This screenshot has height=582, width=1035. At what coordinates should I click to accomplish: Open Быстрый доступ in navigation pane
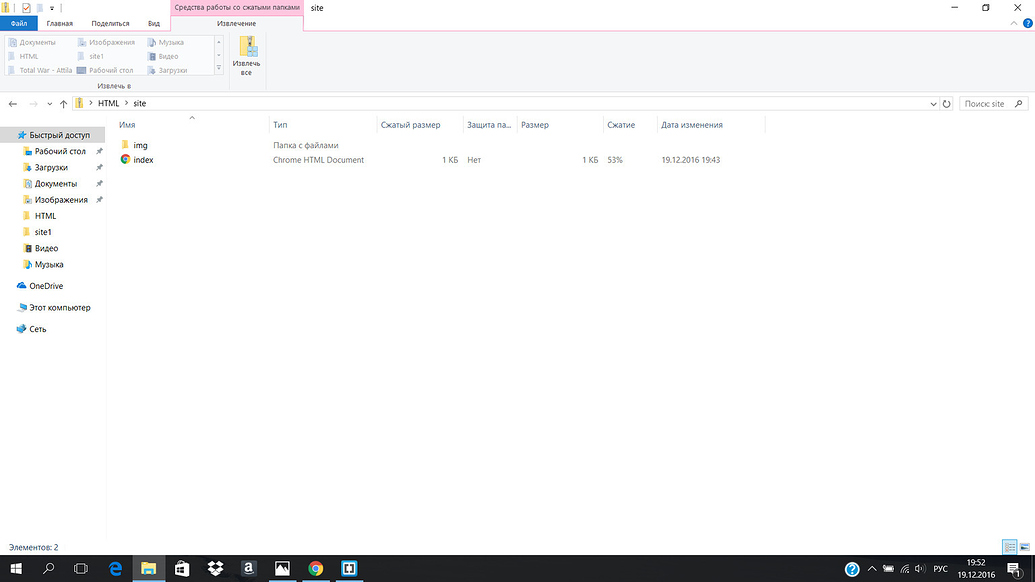click(x=53, y=135)
